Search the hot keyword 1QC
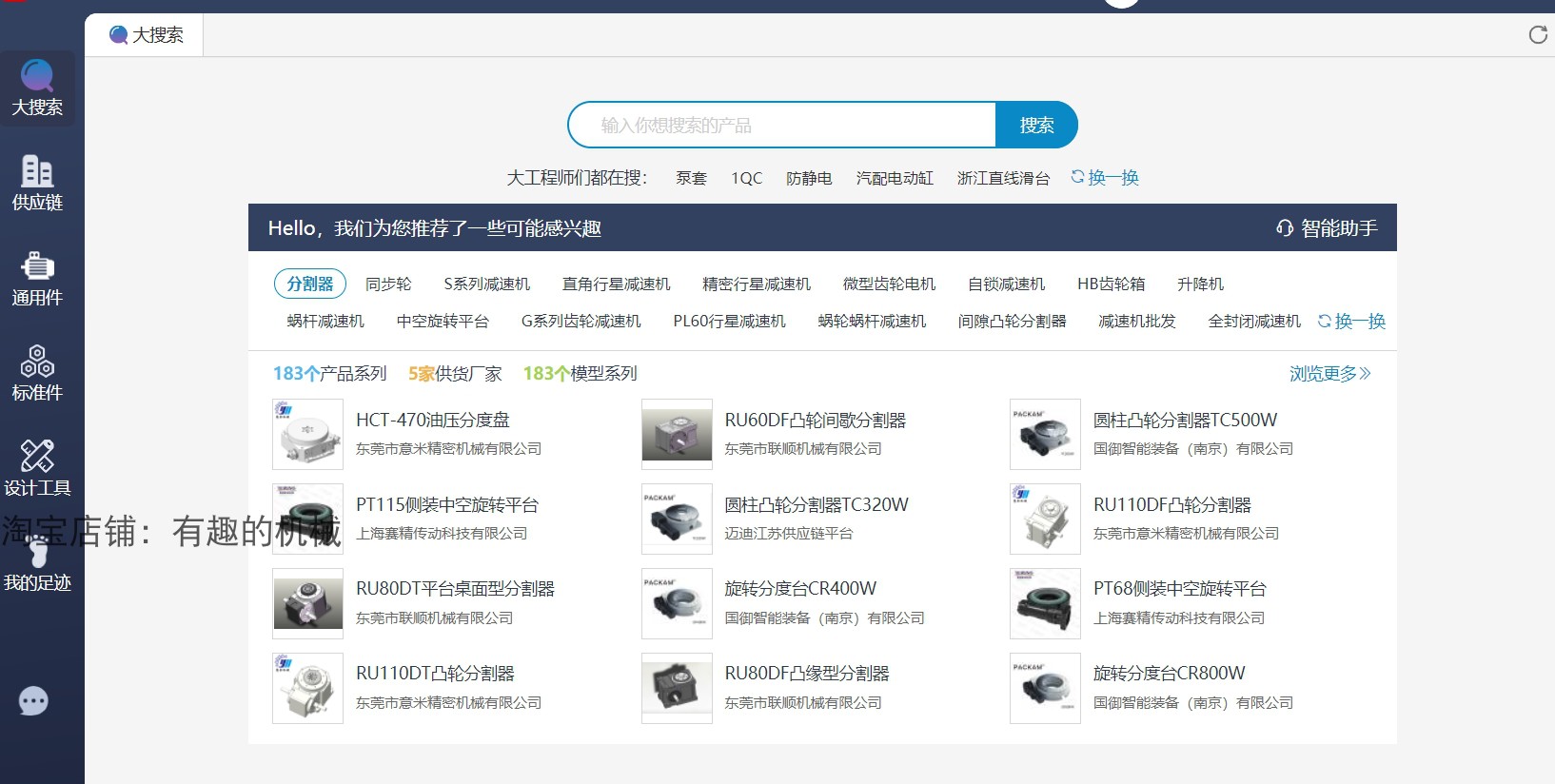Image resolution: width=1555 pixels, height=784 pixels. [x=747, y=178]
